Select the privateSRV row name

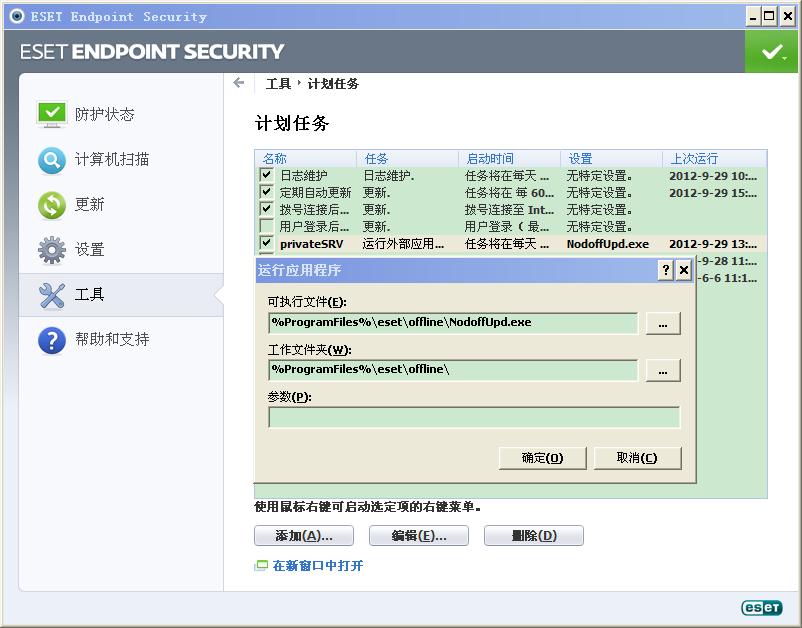coord(311,244)
